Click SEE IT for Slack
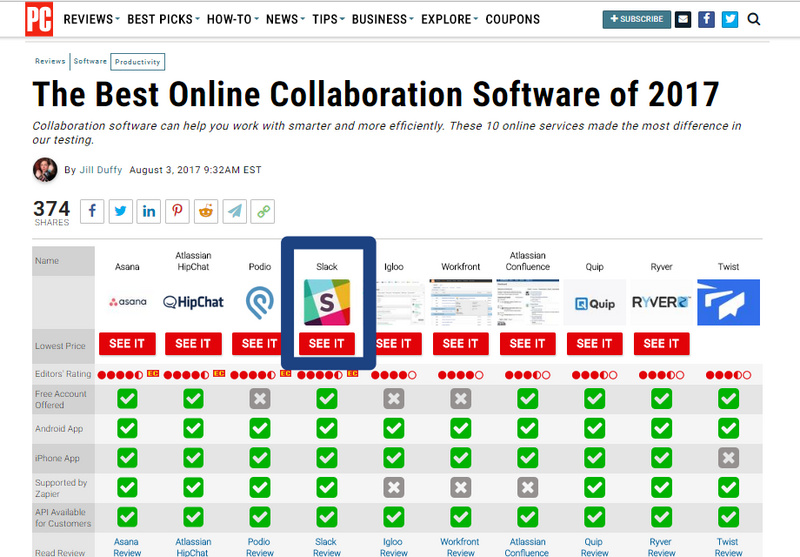This screenshot has width=800, height=557. coord(327,344)
